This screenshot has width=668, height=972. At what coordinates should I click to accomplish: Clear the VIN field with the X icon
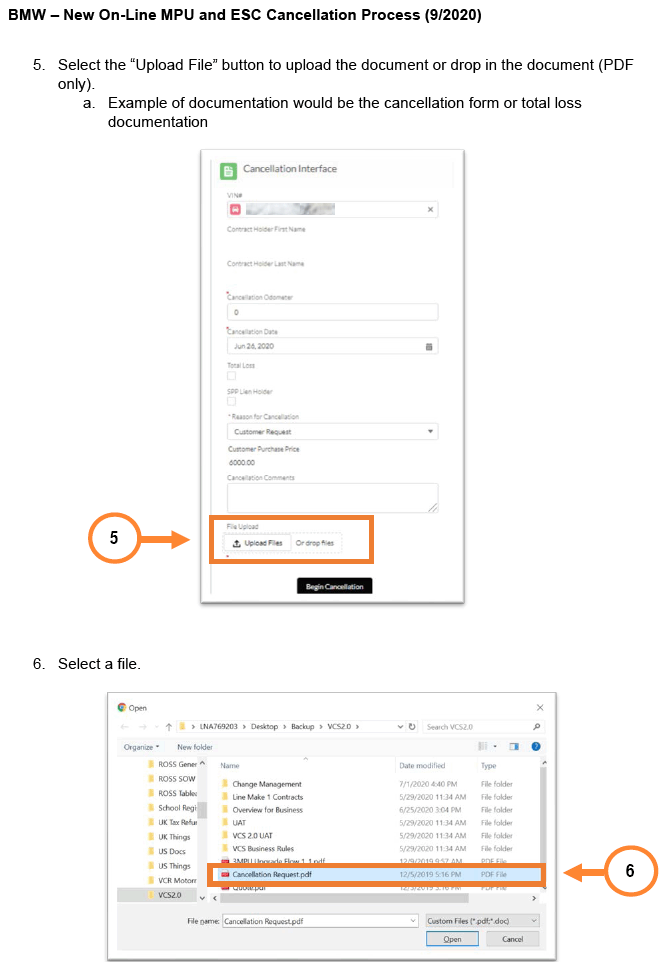coord(430,210)
